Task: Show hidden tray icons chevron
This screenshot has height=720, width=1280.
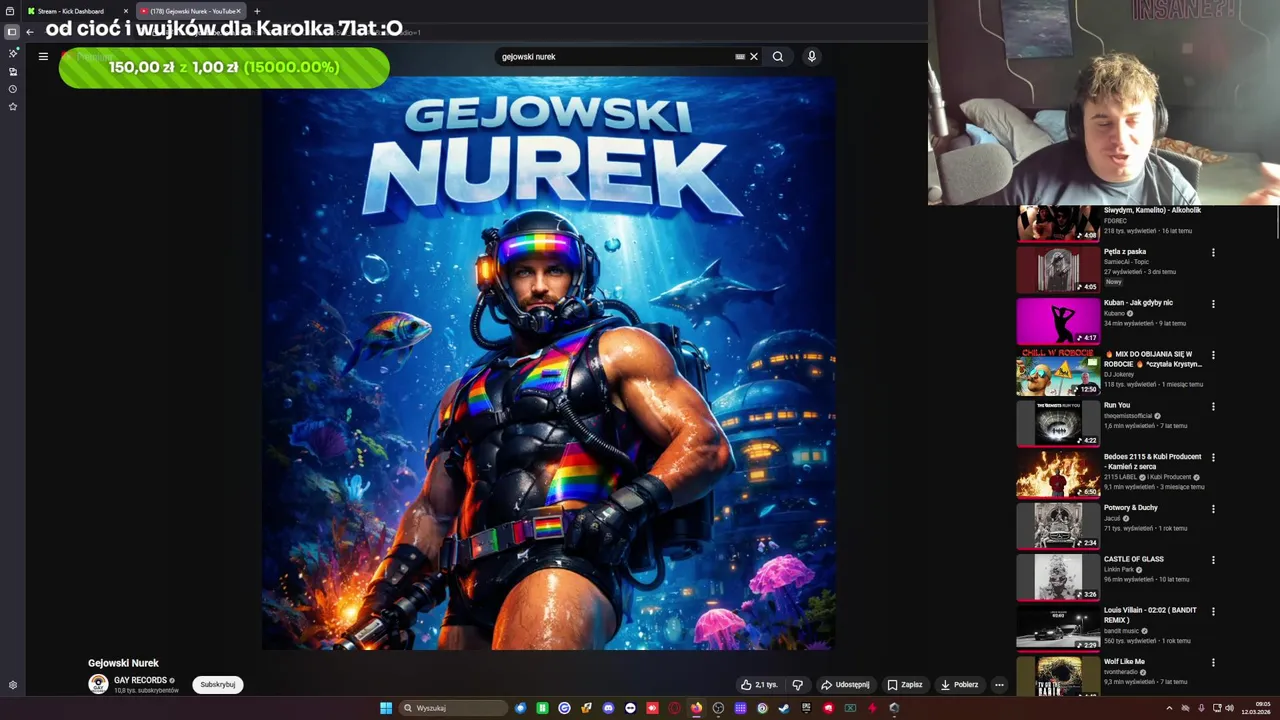Action: pos(1169,708)
